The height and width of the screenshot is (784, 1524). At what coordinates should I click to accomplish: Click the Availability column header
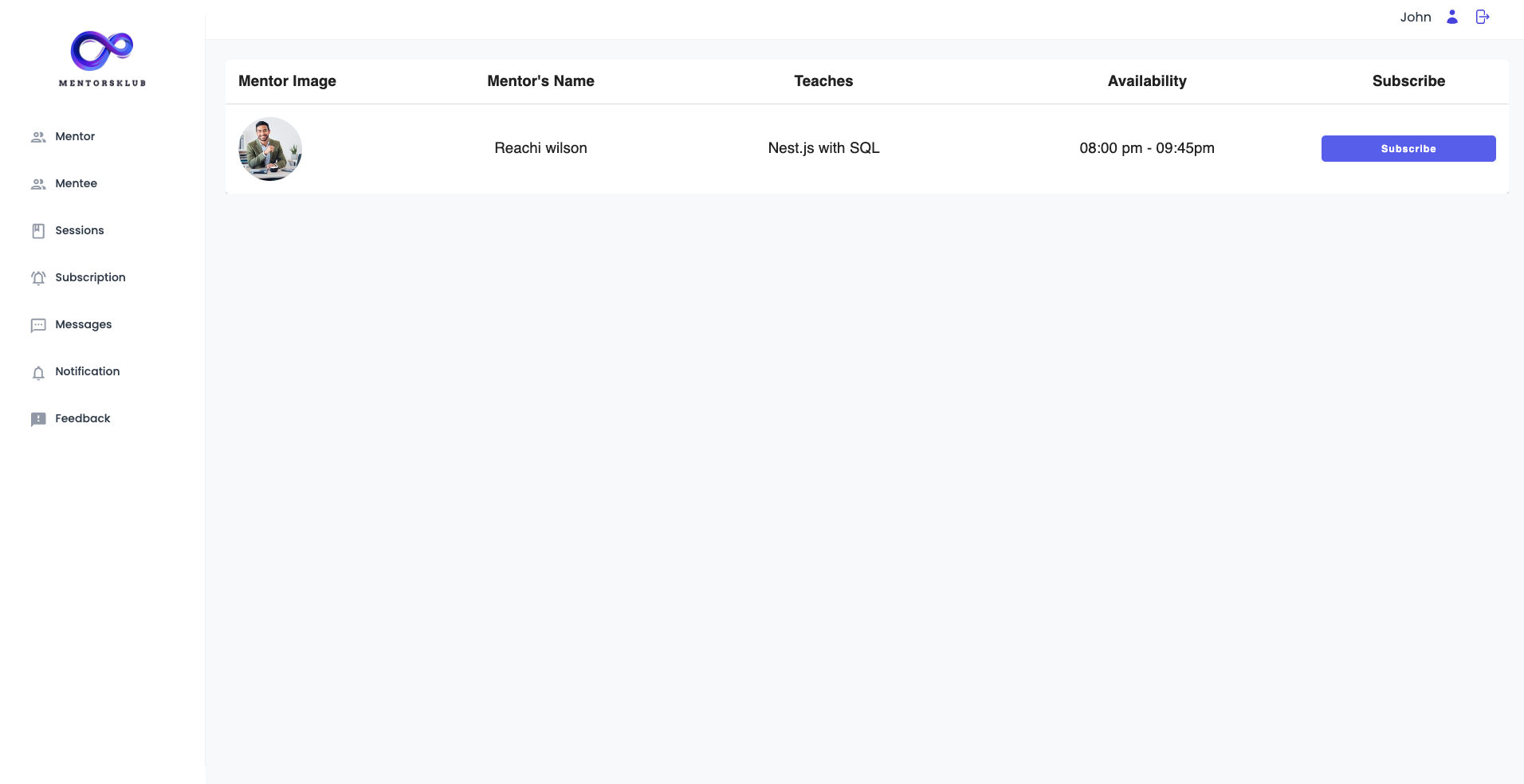(1147, 80)
